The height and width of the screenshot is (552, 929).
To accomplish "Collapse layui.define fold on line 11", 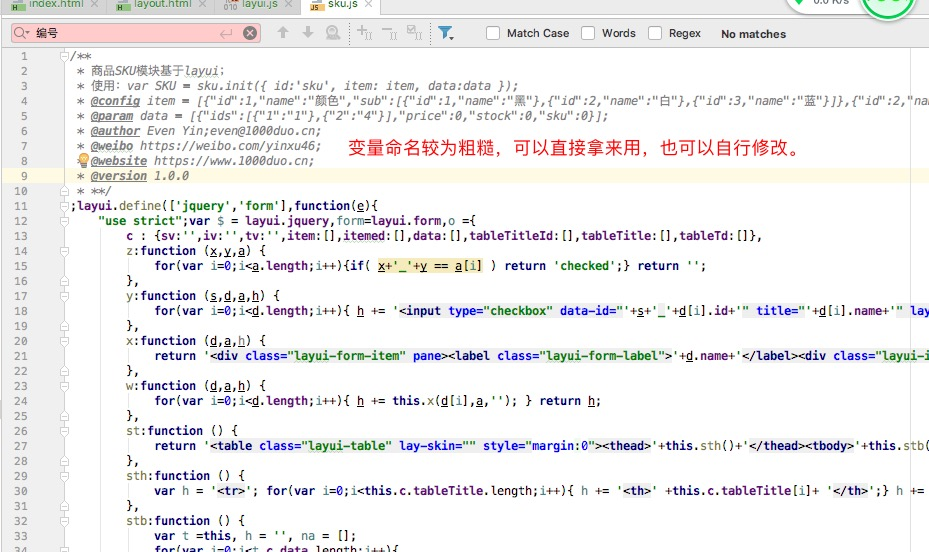I will point(64,206).
